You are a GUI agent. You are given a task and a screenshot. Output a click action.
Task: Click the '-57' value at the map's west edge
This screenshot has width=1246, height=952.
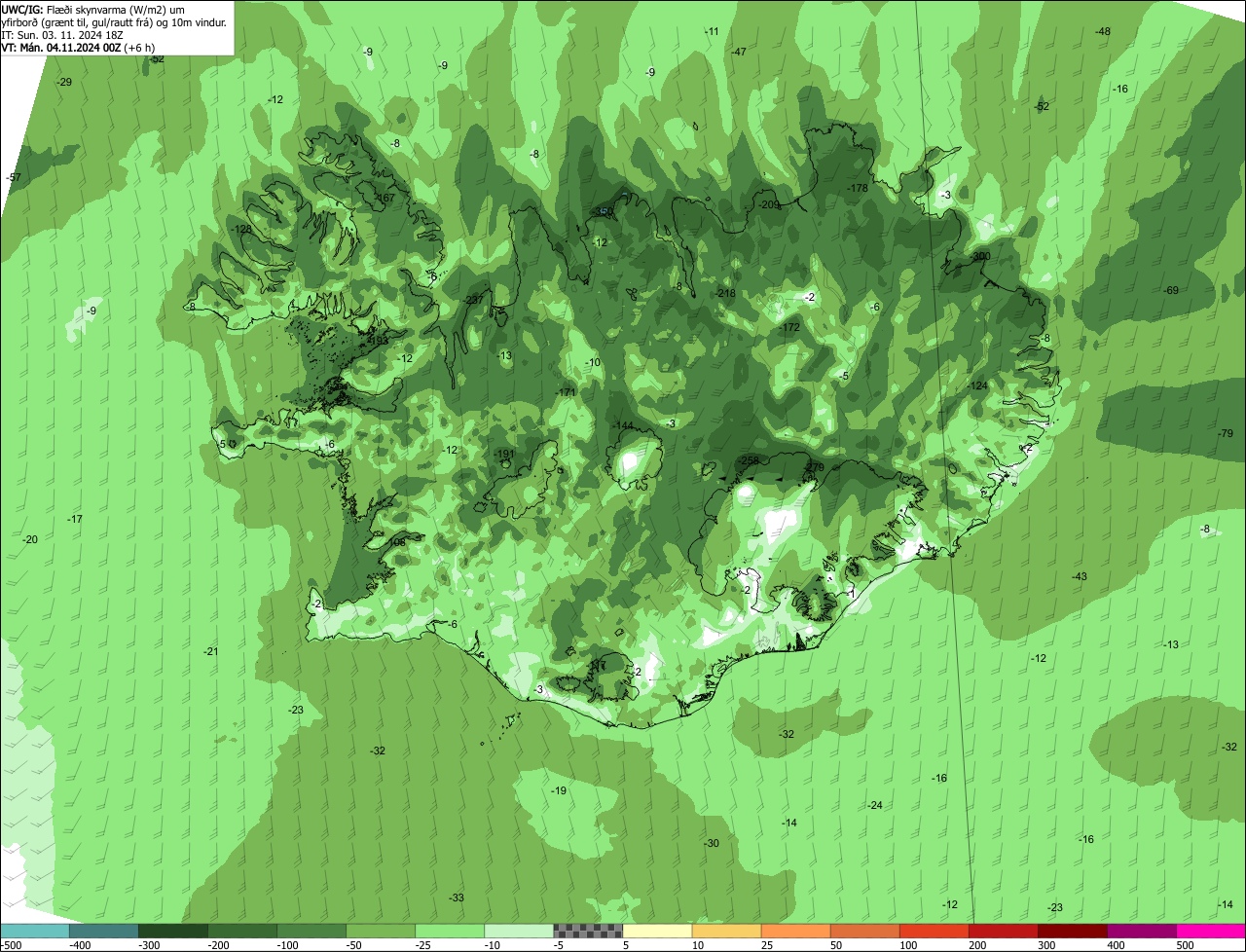point(13,177)
